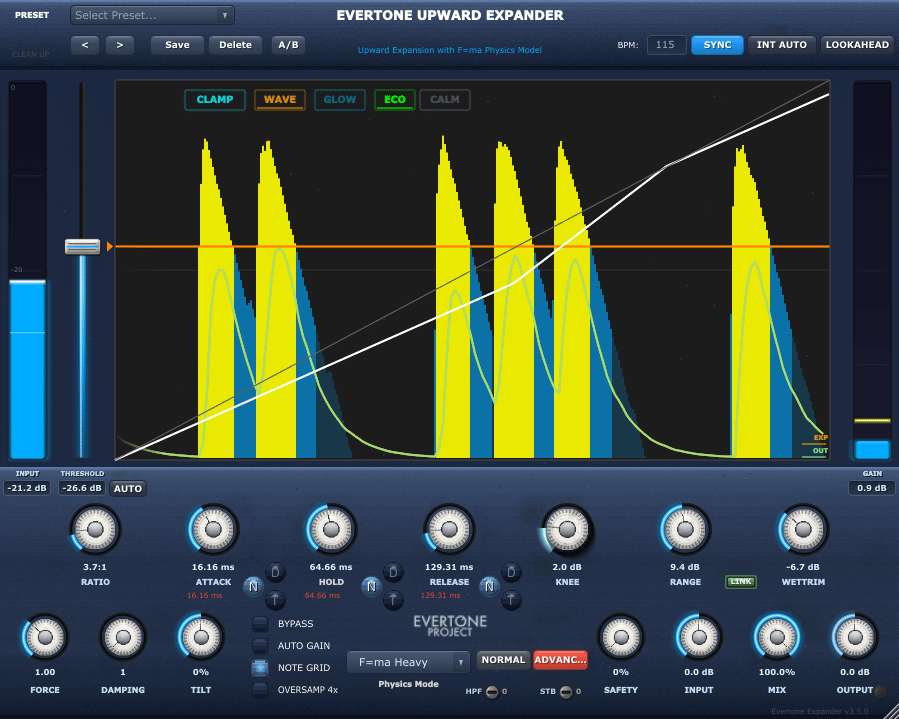Click the Threshold slider handle
The image size is (899, 719).
(82, 247)
